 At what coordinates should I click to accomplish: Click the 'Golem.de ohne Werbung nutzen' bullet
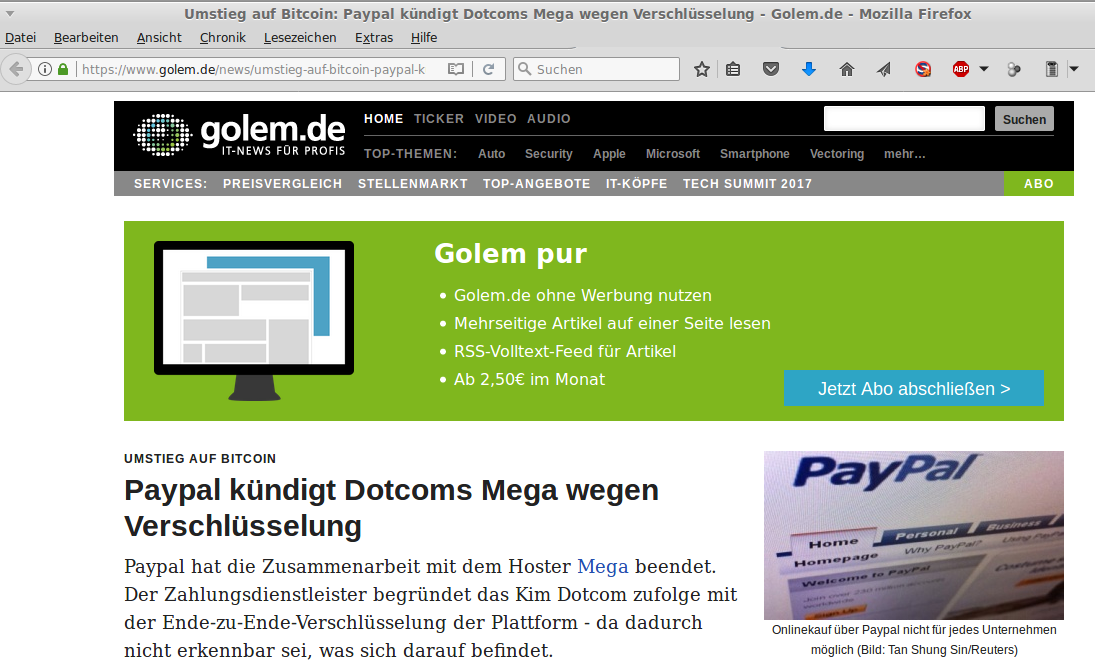(x=583, y=295)
